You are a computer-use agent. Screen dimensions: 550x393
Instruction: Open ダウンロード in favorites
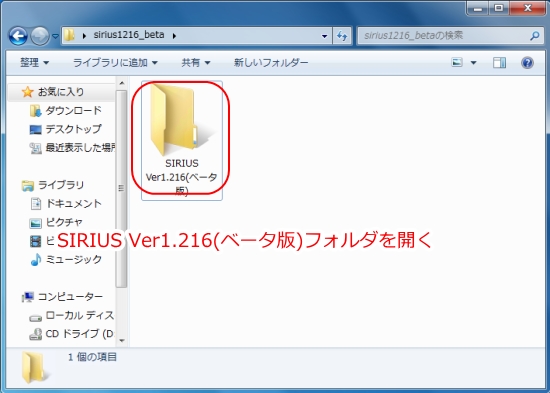(73, 111)
